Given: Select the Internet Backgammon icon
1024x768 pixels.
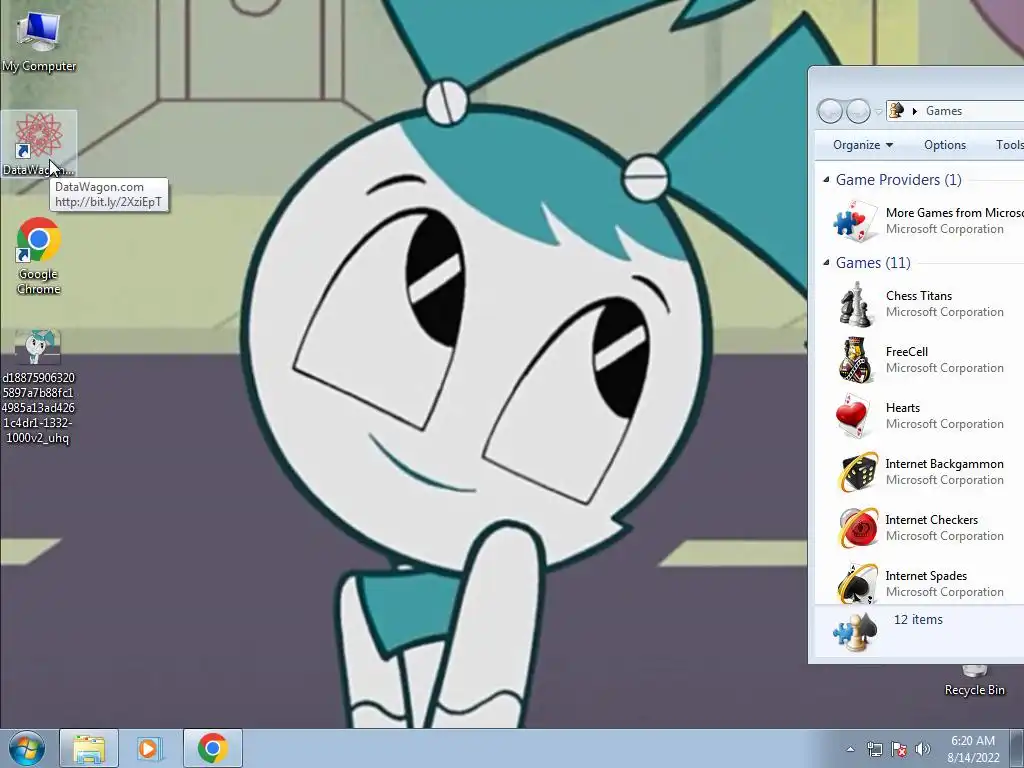Looking at the screenshot, I should (857, 472).
